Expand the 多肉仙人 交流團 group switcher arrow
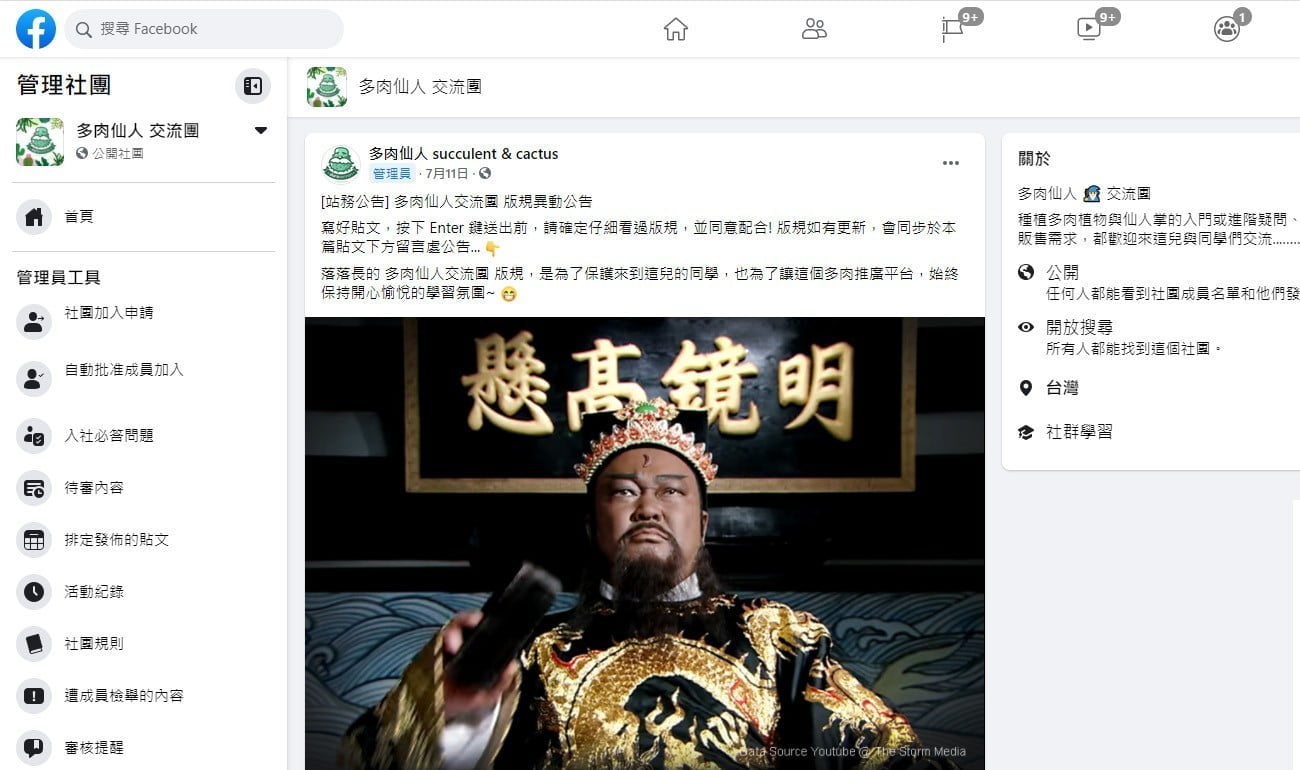Screen dimensions: 1300x770 coord(261,130)
